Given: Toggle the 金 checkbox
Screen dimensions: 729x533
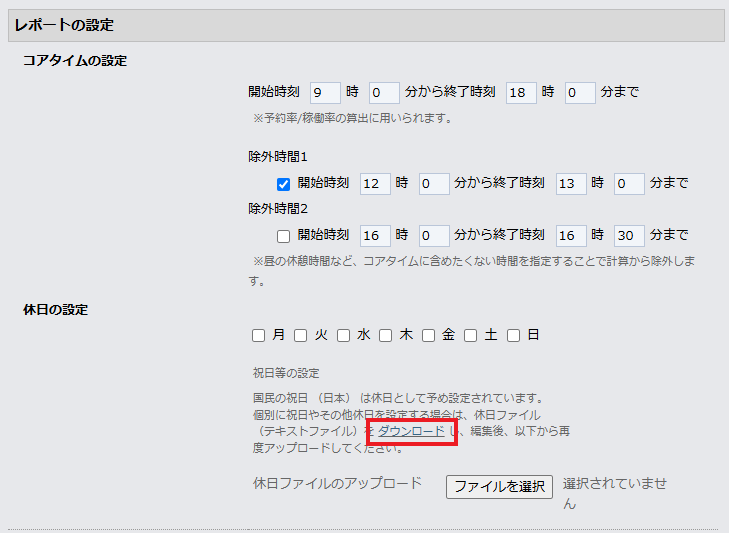Looking at the screenshot, I should point(428,336).
